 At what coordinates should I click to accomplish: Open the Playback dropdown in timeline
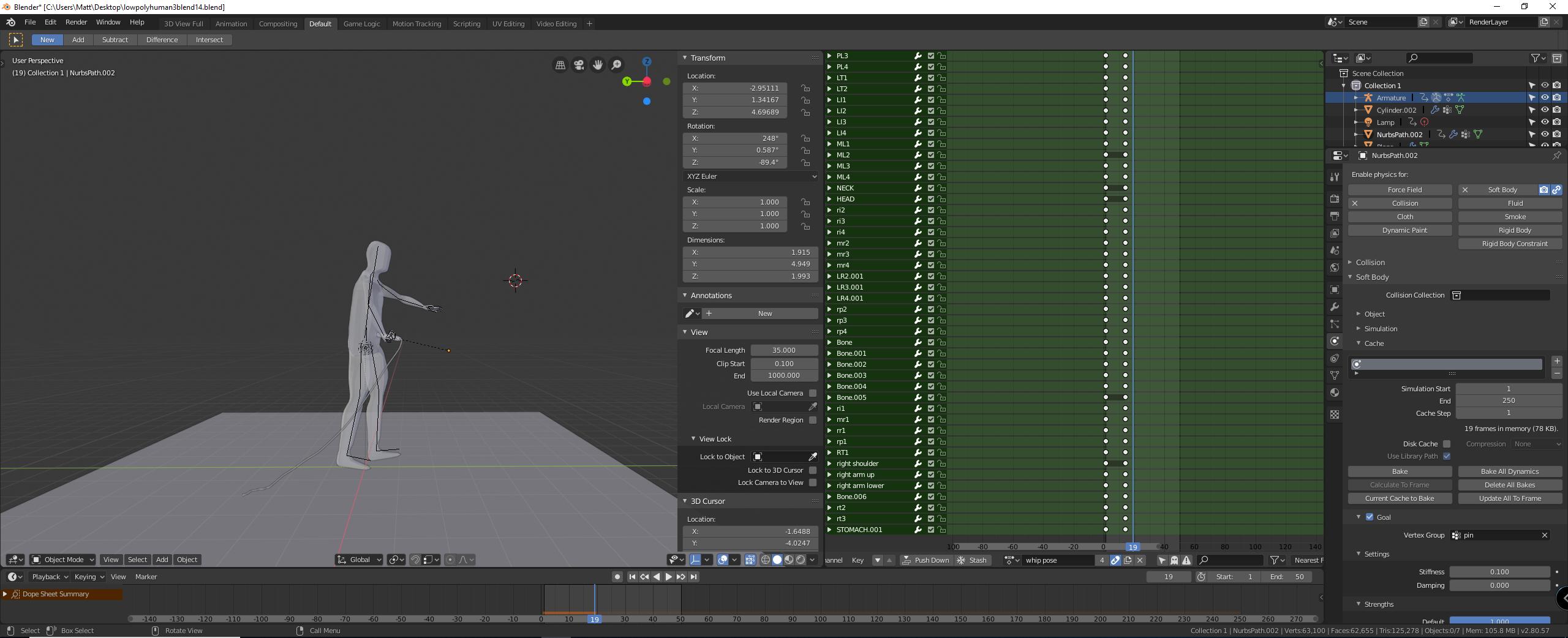click(x=49, y=577)
